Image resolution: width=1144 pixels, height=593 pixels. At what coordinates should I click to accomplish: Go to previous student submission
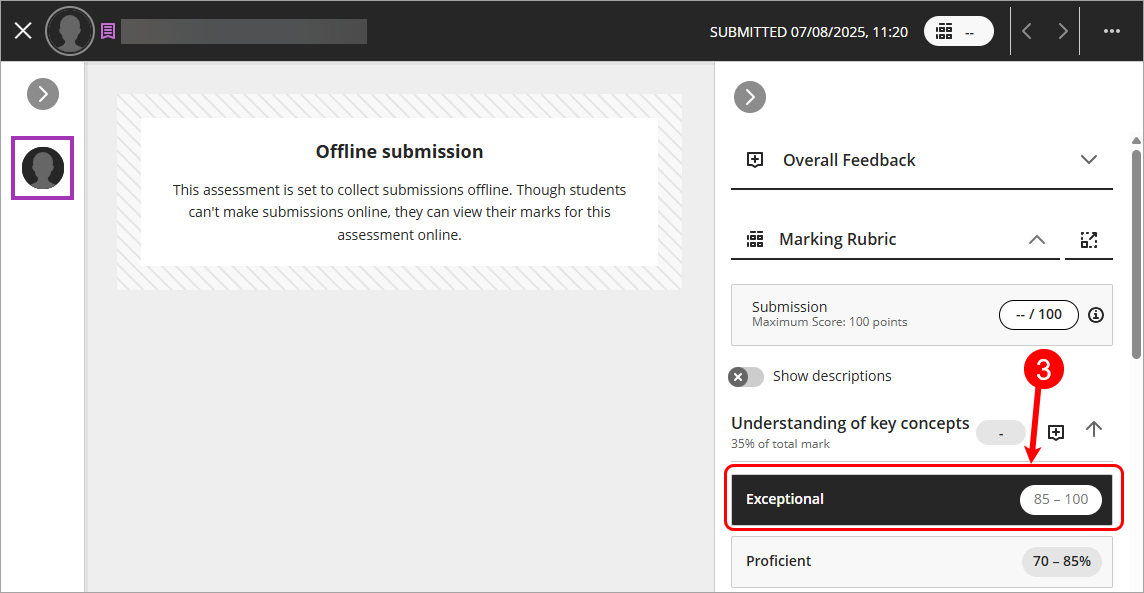tap(1027, 31)
